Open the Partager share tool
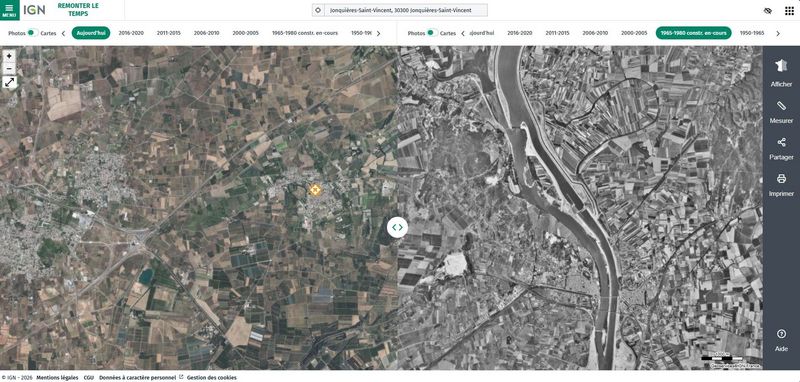800x382 pixels. 781,149
